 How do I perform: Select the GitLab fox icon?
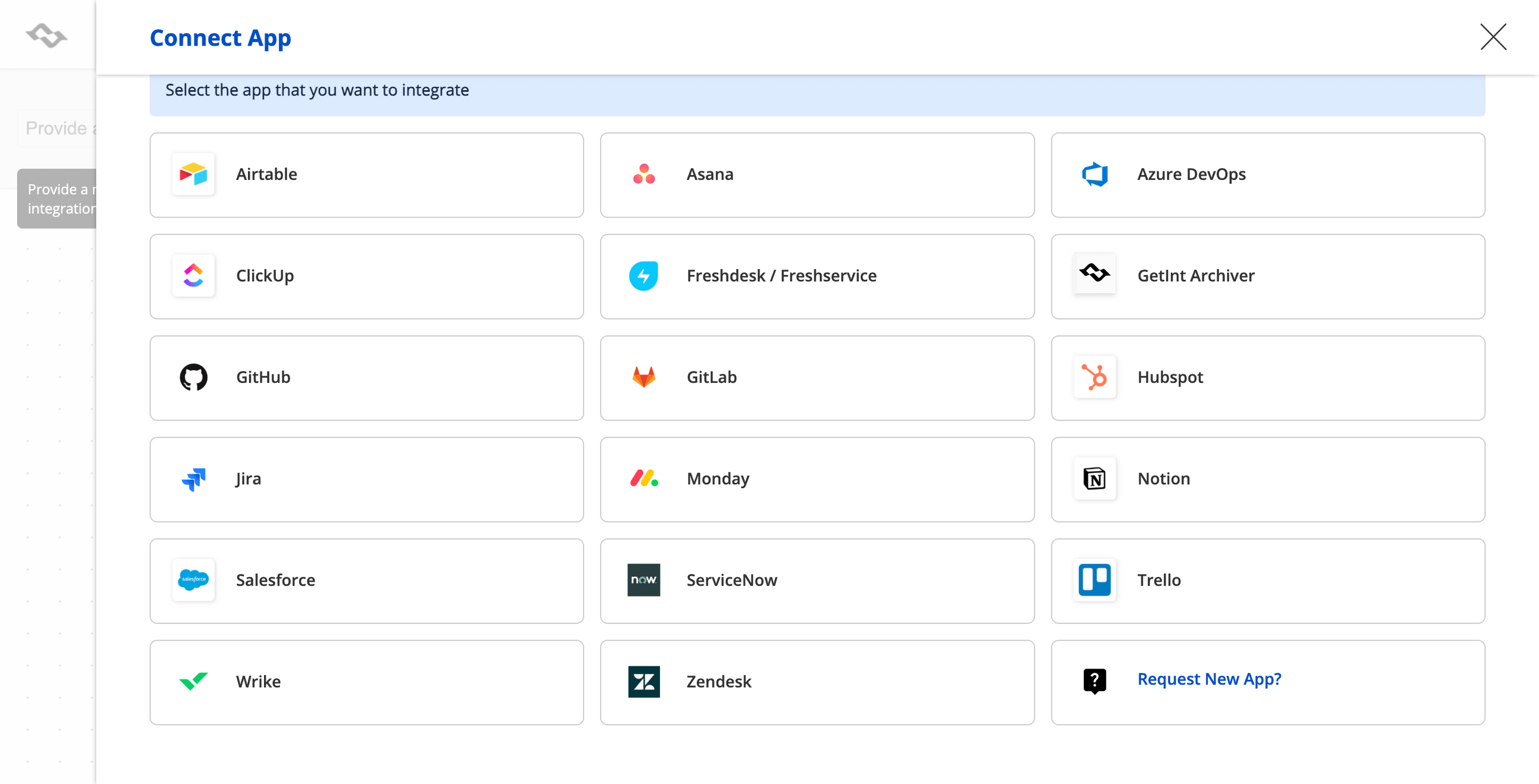[643, 377]
